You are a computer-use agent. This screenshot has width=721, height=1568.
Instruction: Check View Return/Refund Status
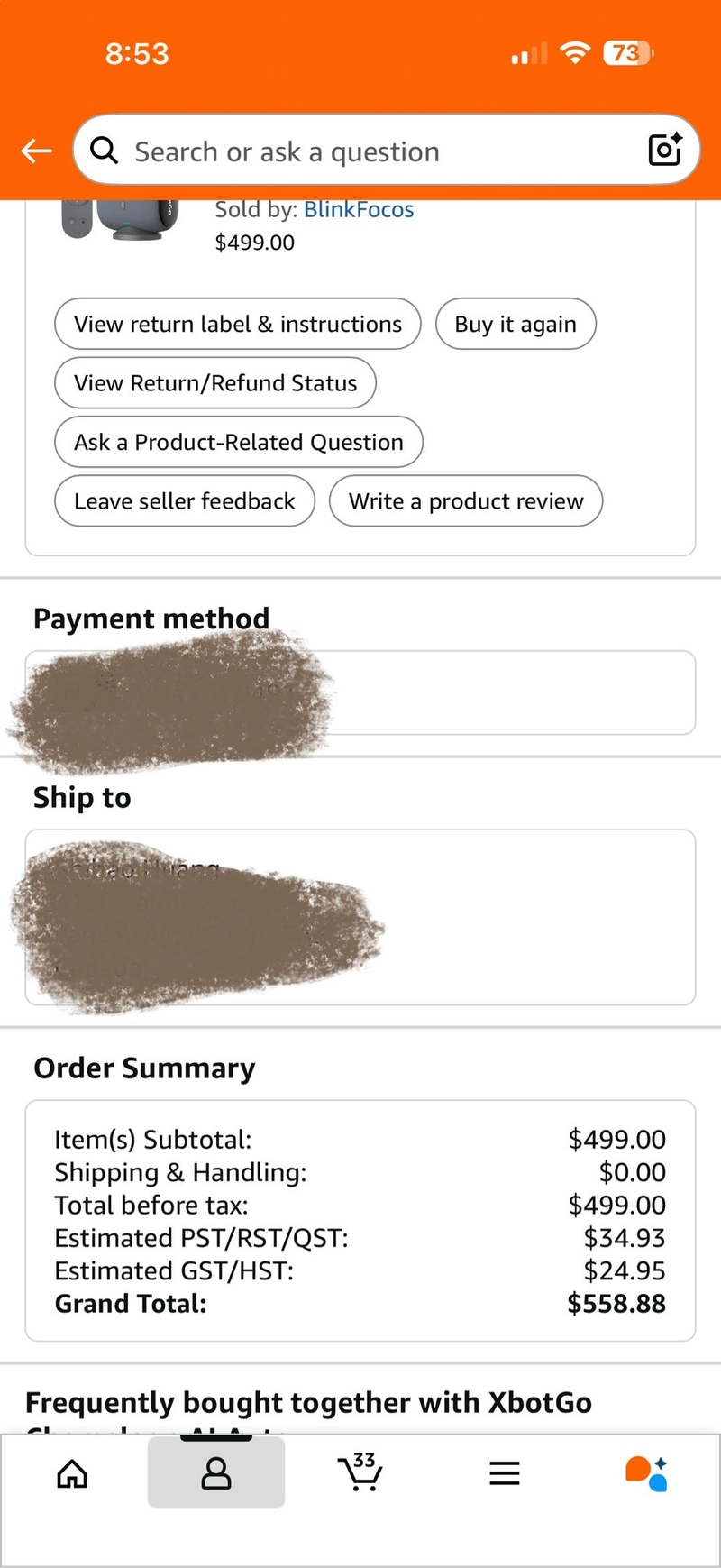(215, 383)
